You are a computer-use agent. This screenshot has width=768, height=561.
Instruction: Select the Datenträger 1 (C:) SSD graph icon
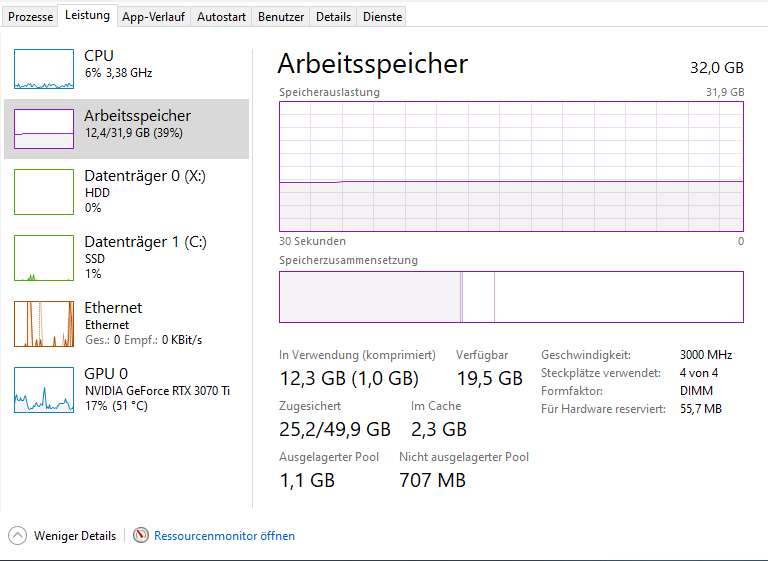point(44,258)
